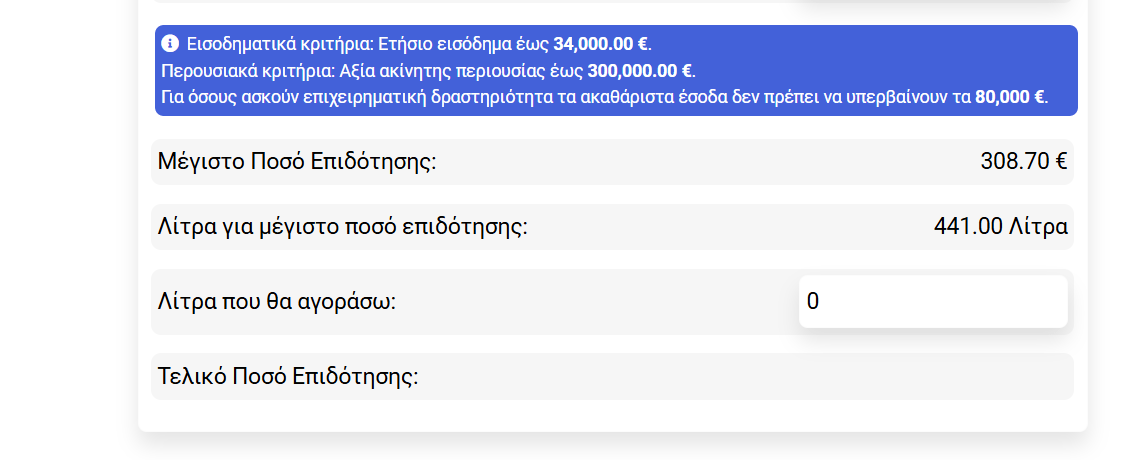Click into the liters to purchase input field
Image resolution: width=1140 pixels, height=460 pixels.
[932, 301]
